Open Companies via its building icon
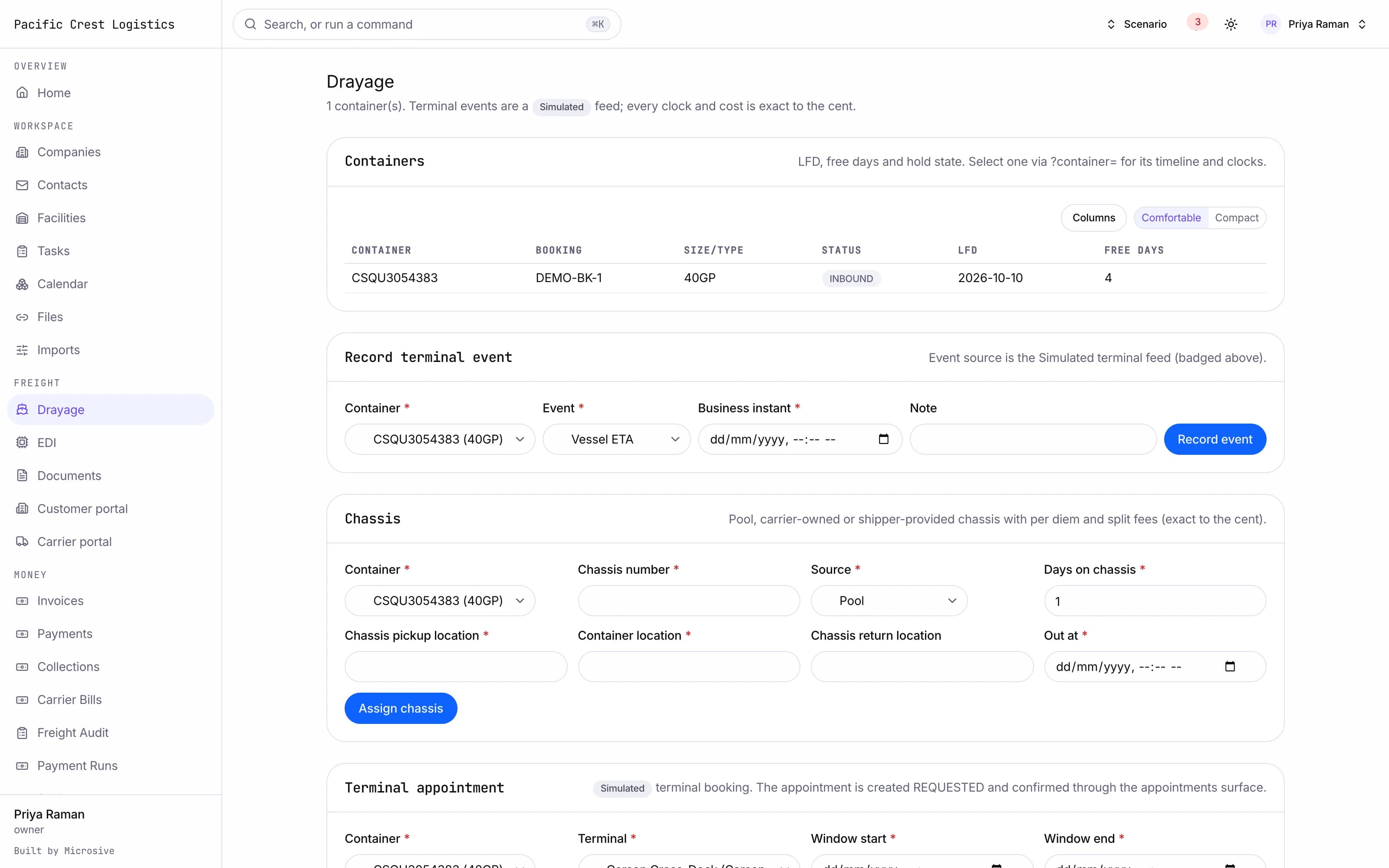Screen dimensions: 1389x868 pyautogui.click(x=22, y=152)
